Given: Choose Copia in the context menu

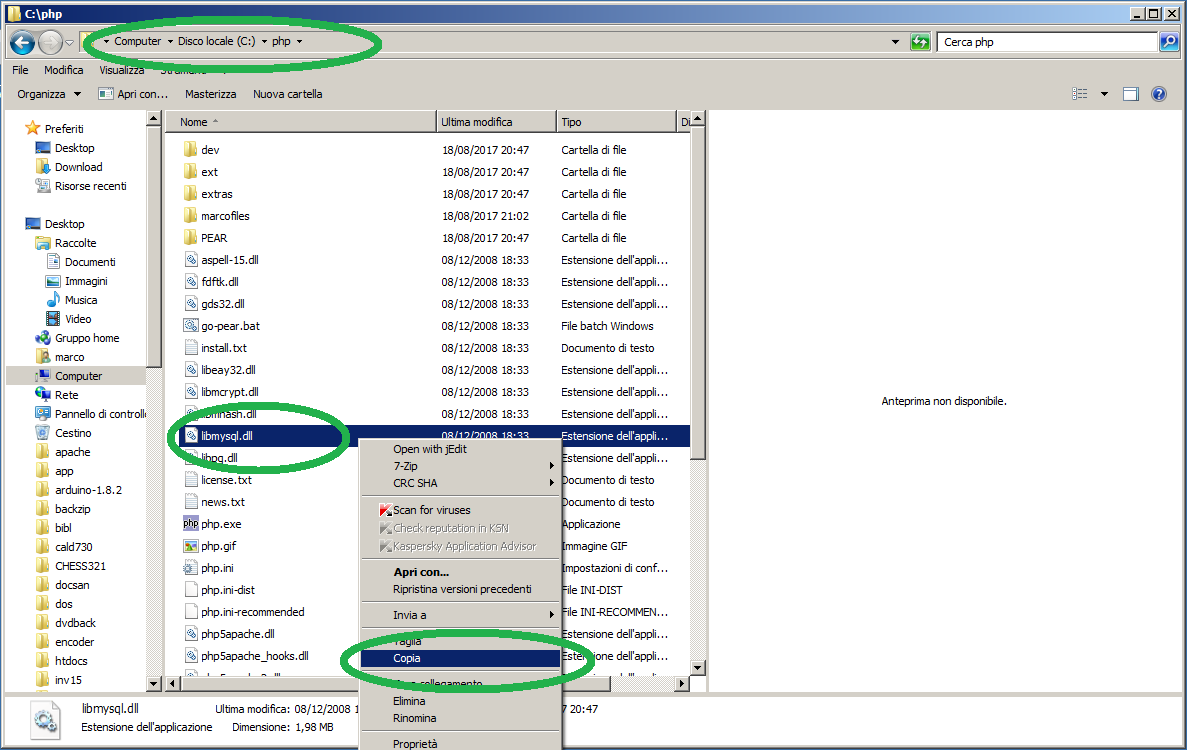Looking at the screenshot, I should tap(408, 658).
